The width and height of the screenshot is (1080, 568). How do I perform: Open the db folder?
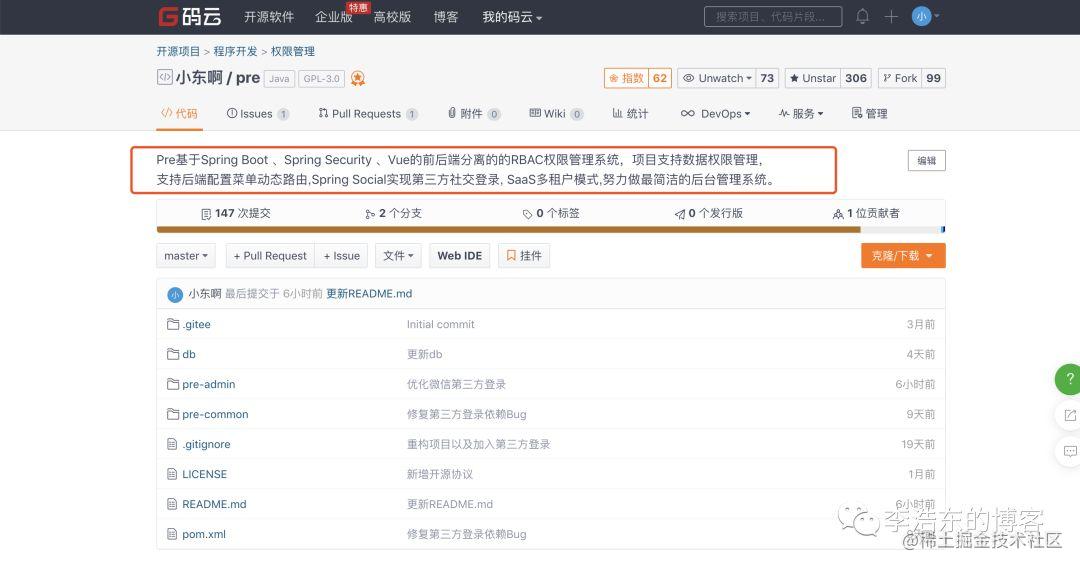tap(189, 354)
